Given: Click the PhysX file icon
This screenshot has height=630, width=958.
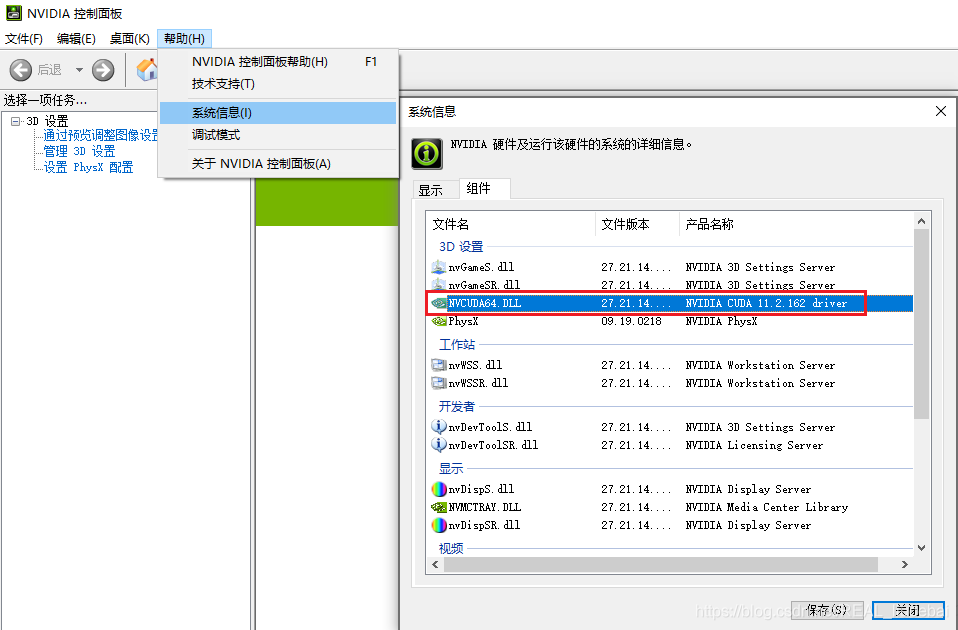Looking at the screenshot, I should point(439,321).
